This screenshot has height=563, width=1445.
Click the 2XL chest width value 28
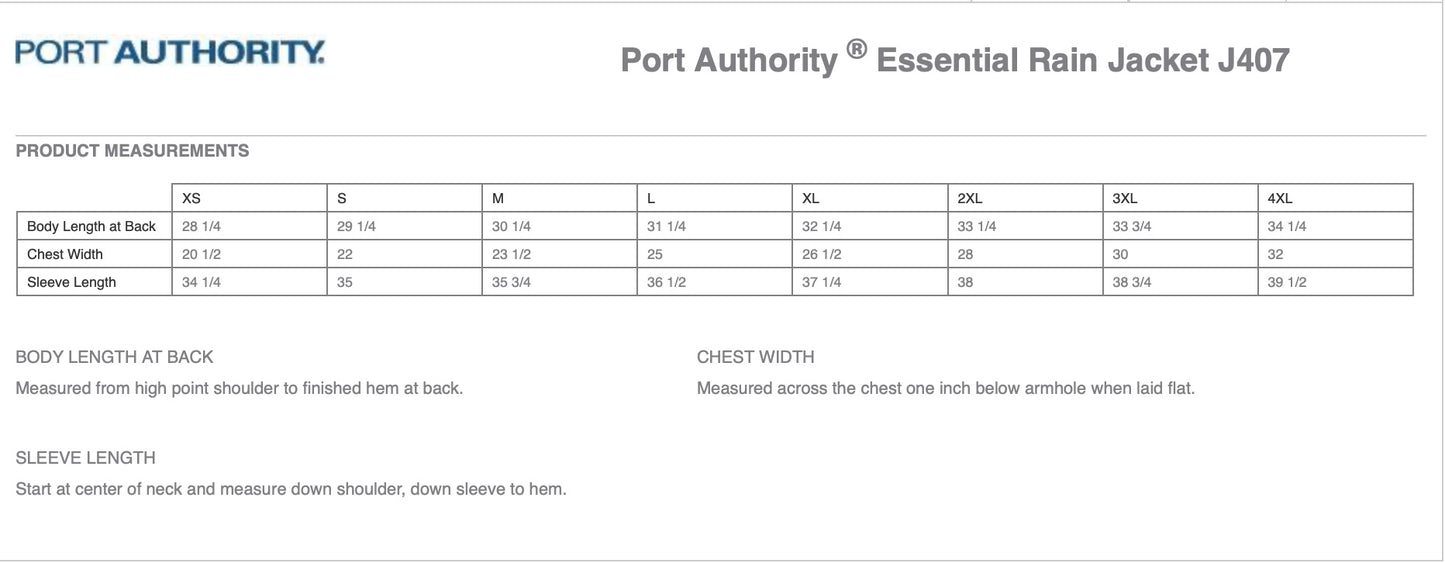click(x=965, y=254)
